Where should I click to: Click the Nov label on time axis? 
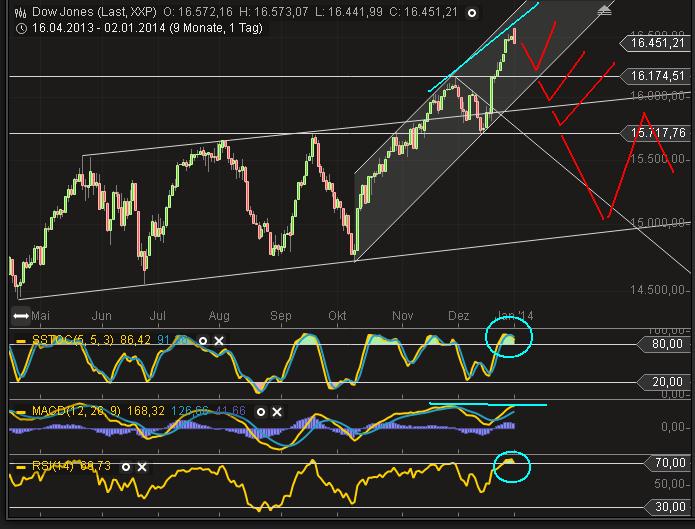[x=402, y=316]
